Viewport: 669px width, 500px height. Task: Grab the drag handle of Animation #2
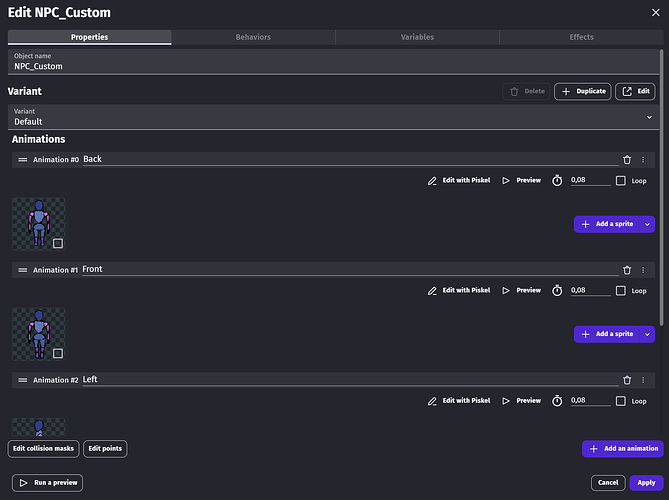23,380
